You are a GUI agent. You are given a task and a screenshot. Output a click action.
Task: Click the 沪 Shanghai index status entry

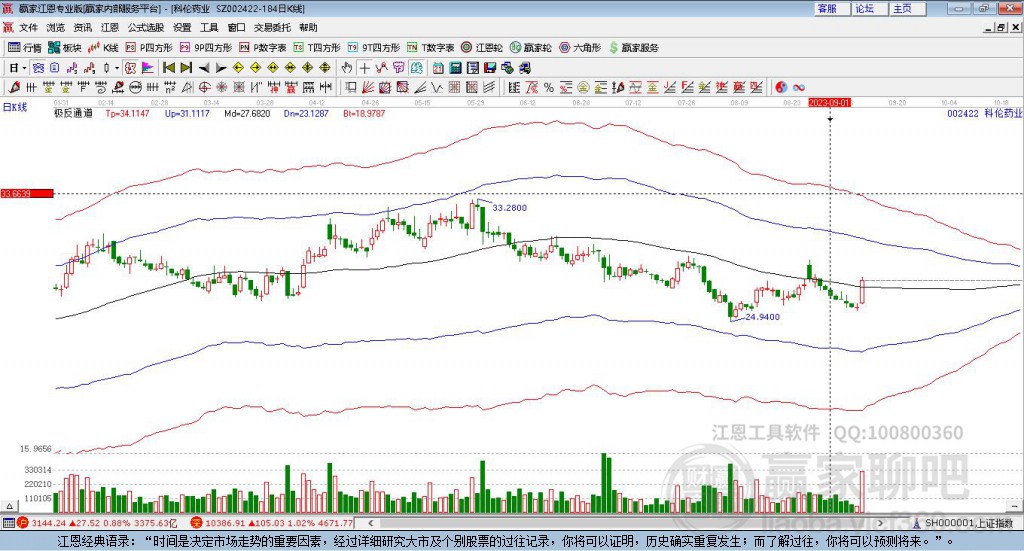point(97,523)
